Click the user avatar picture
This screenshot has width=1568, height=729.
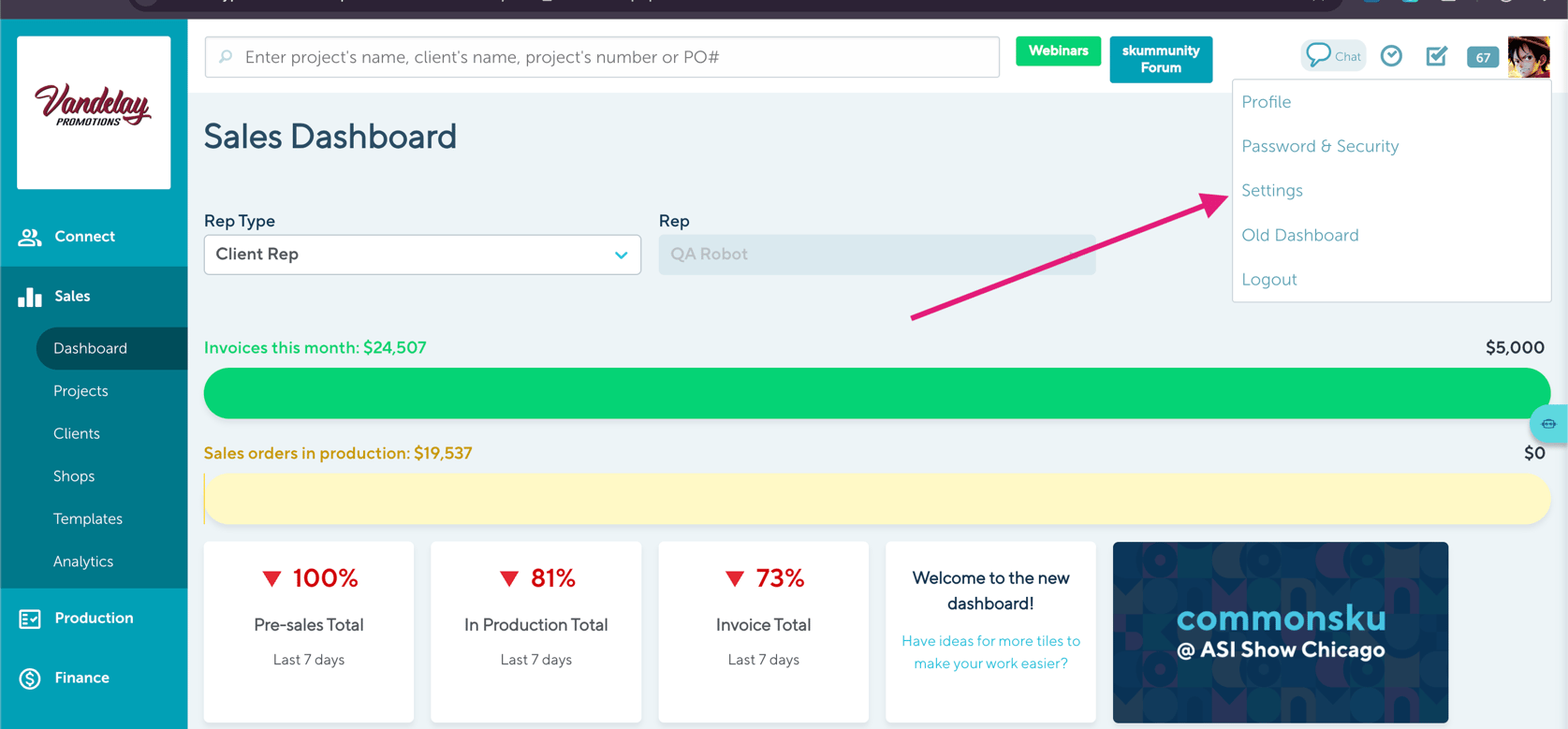click(1529, 56)
